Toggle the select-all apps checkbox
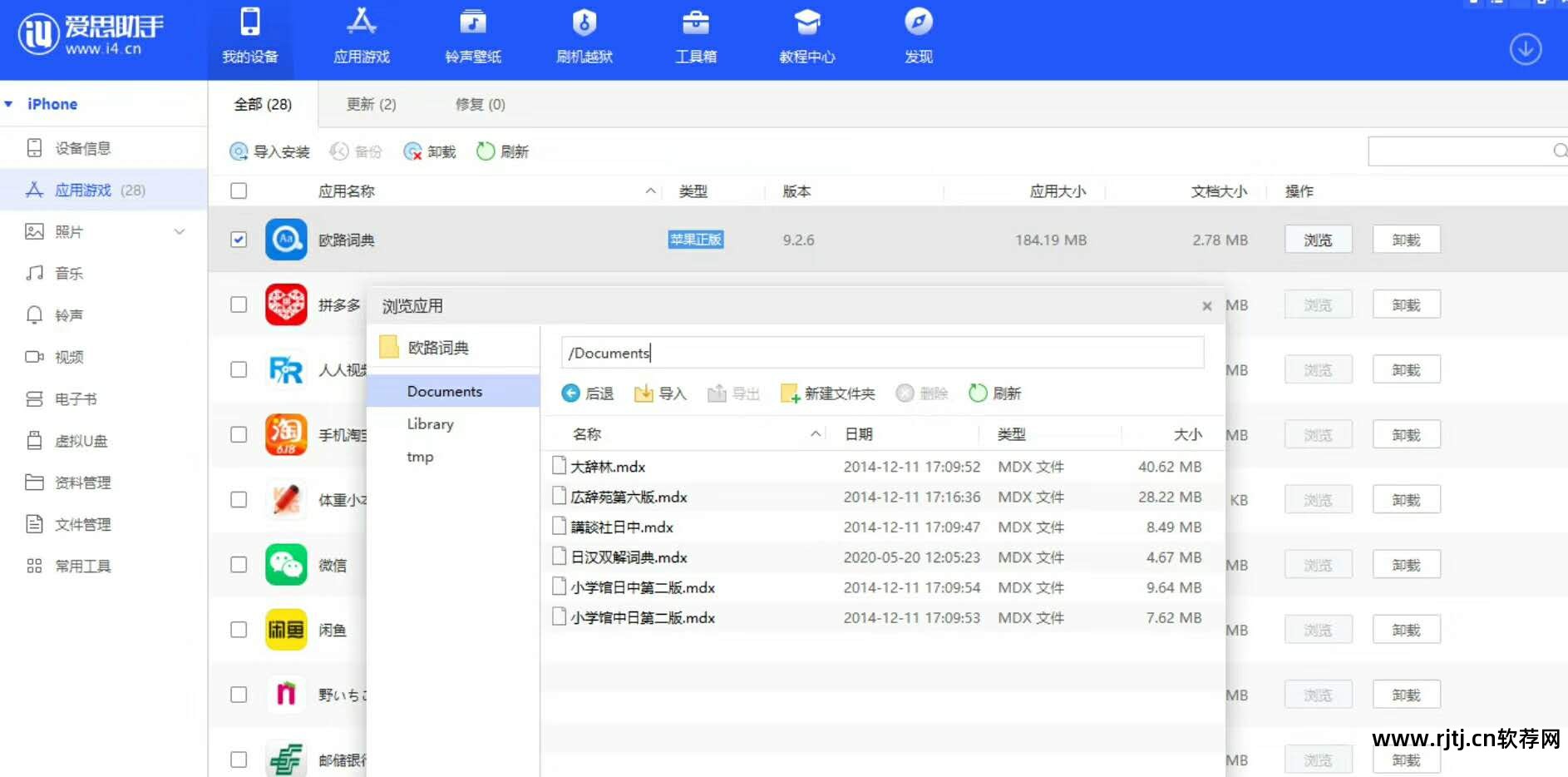This screenshot has height=777, width=1568. tap(239, 191)
